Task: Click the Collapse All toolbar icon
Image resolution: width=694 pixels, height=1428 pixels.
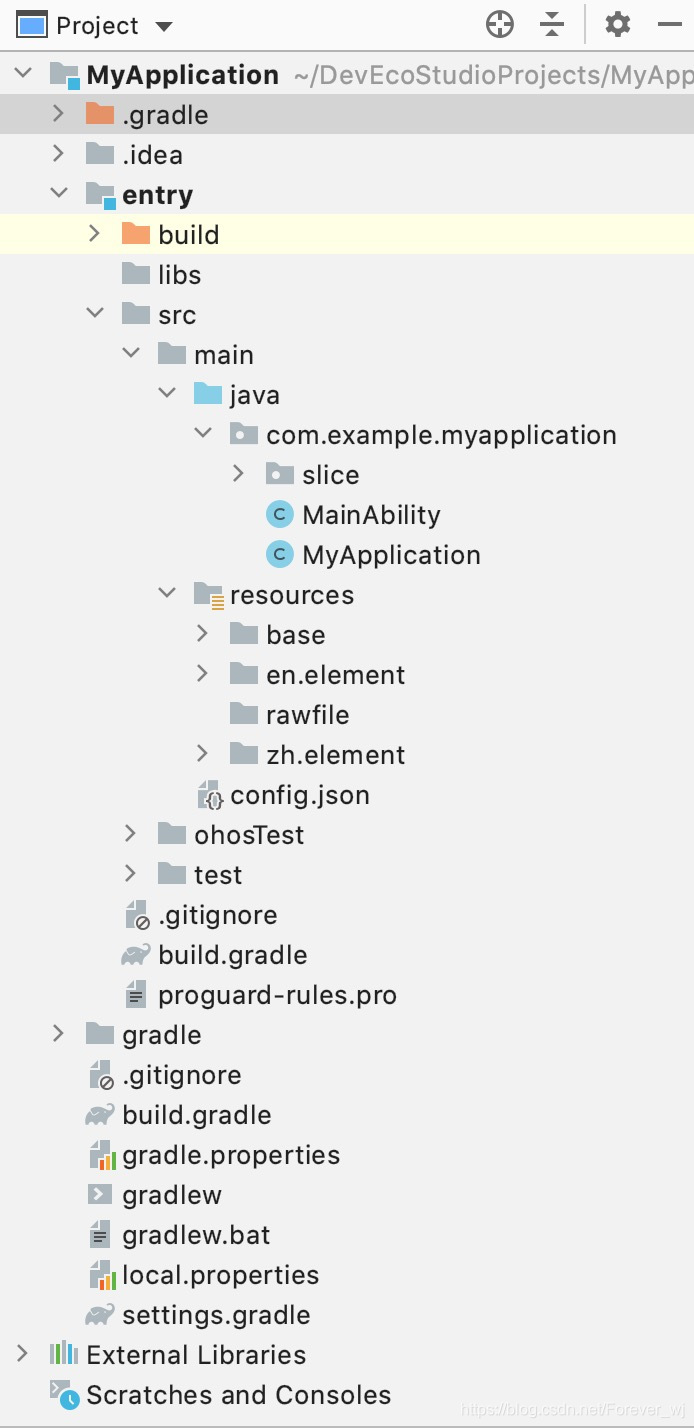Action: click(x=552, y=25)
